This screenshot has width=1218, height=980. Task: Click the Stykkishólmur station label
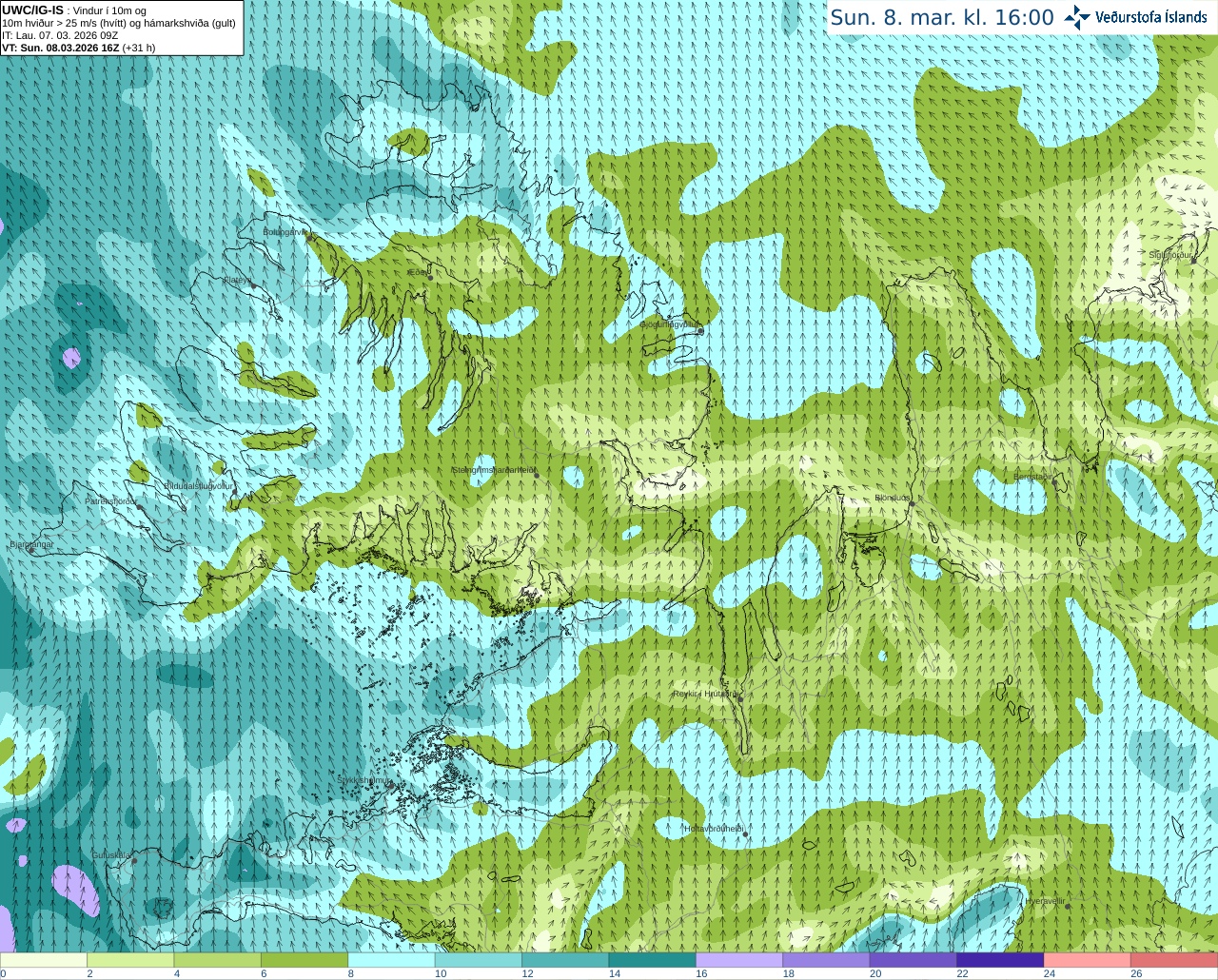point(363,780)
